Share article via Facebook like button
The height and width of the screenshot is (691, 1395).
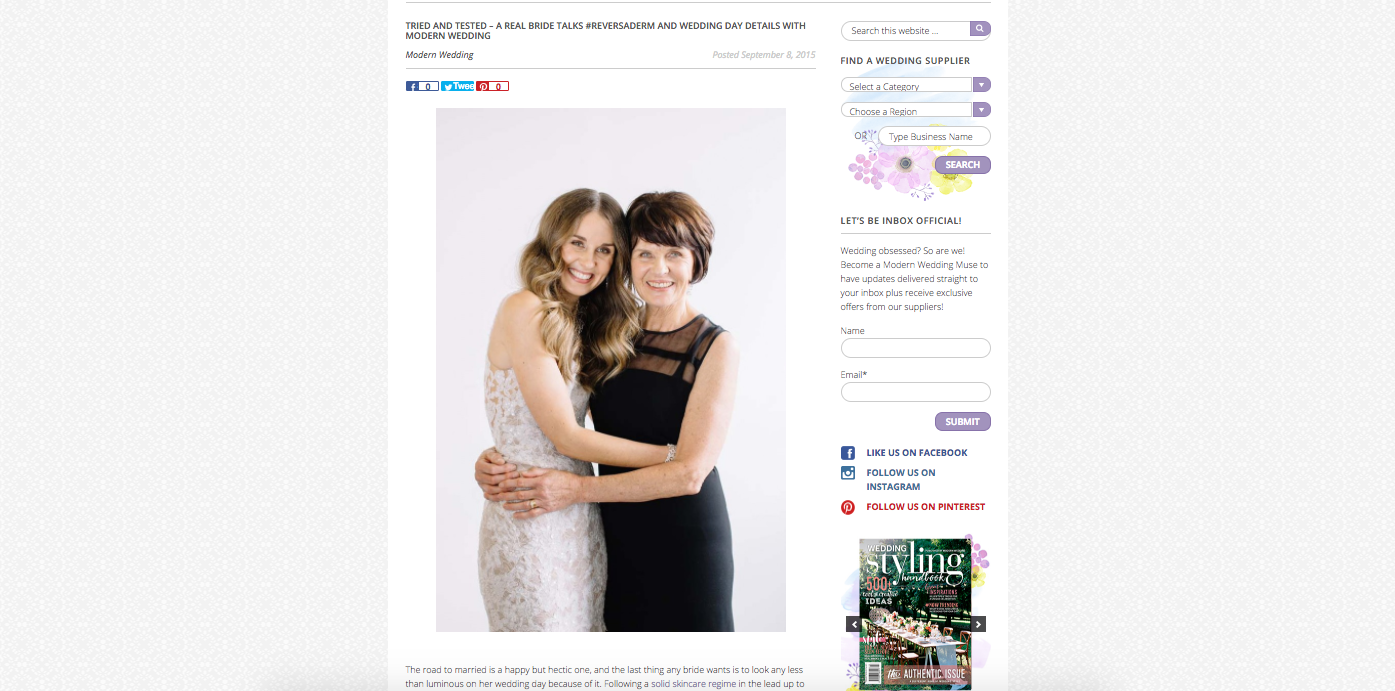422,87
